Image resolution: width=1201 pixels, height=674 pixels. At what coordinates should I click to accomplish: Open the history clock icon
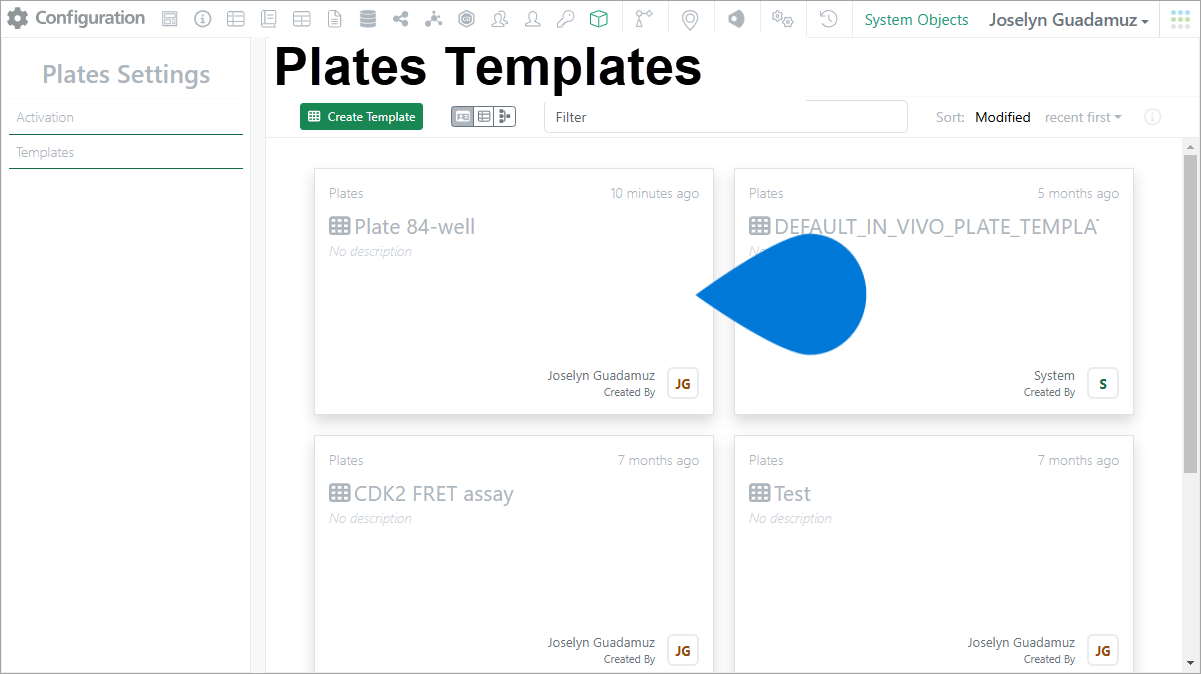point(829,19)
